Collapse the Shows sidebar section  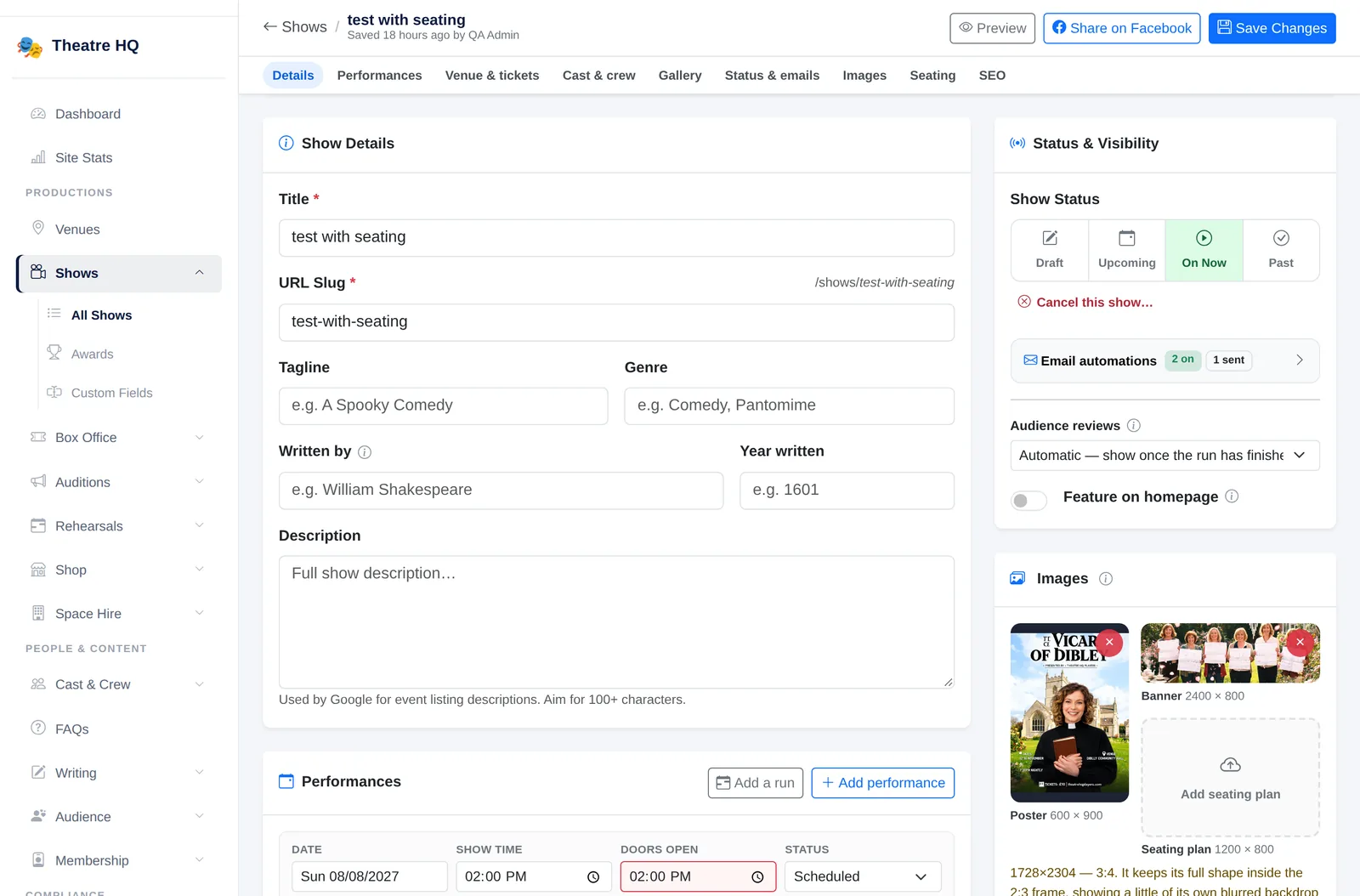[200, 273]
